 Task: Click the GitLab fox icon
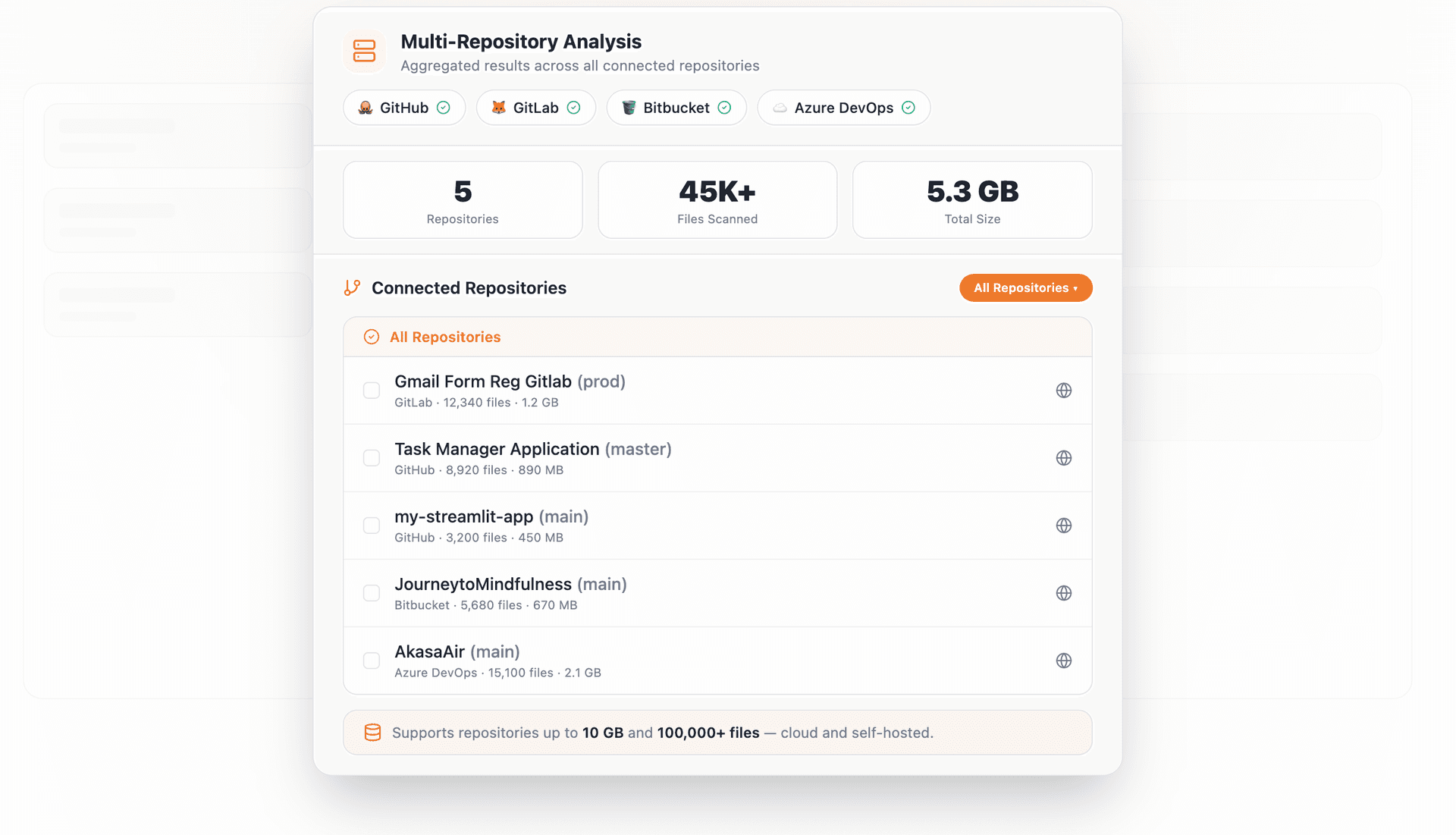point(498,108)
